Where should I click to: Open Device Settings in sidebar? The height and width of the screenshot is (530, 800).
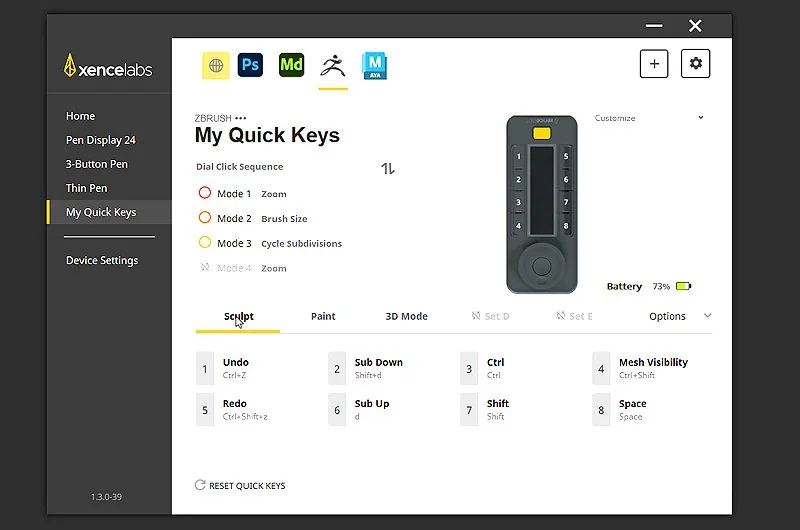pos(102,261)
